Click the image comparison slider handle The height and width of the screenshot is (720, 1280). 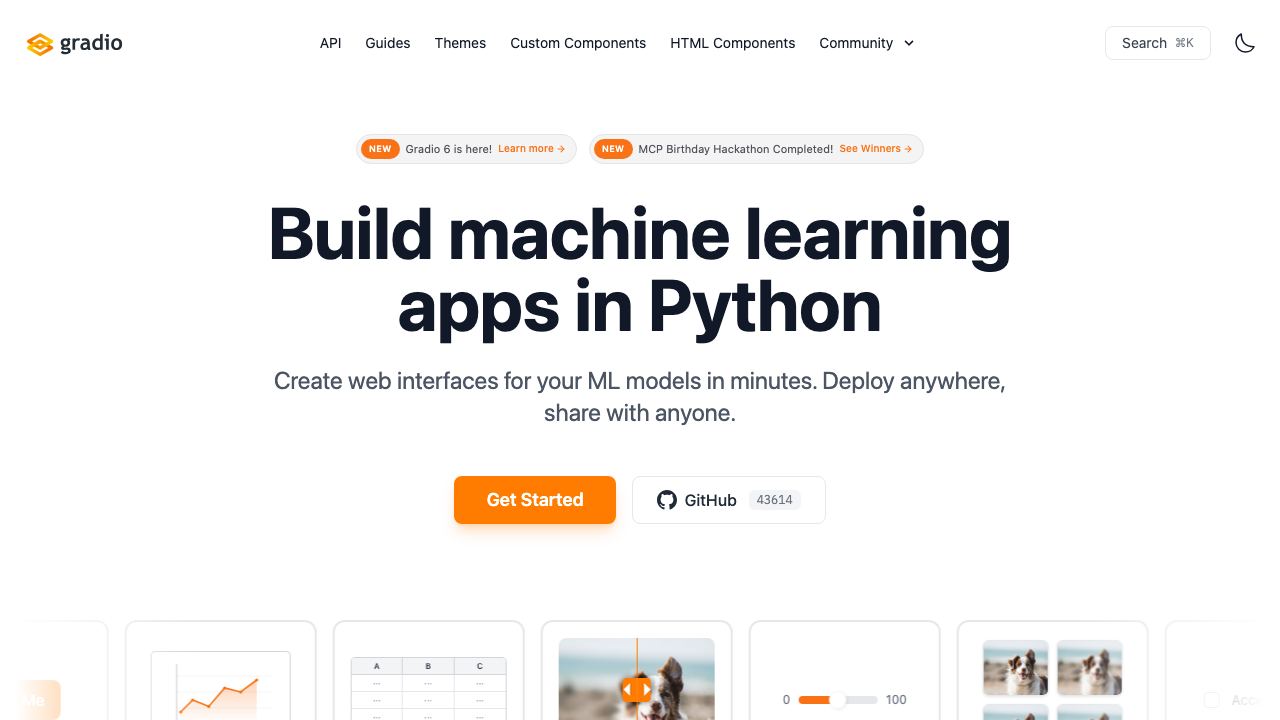tap(637, 689)
